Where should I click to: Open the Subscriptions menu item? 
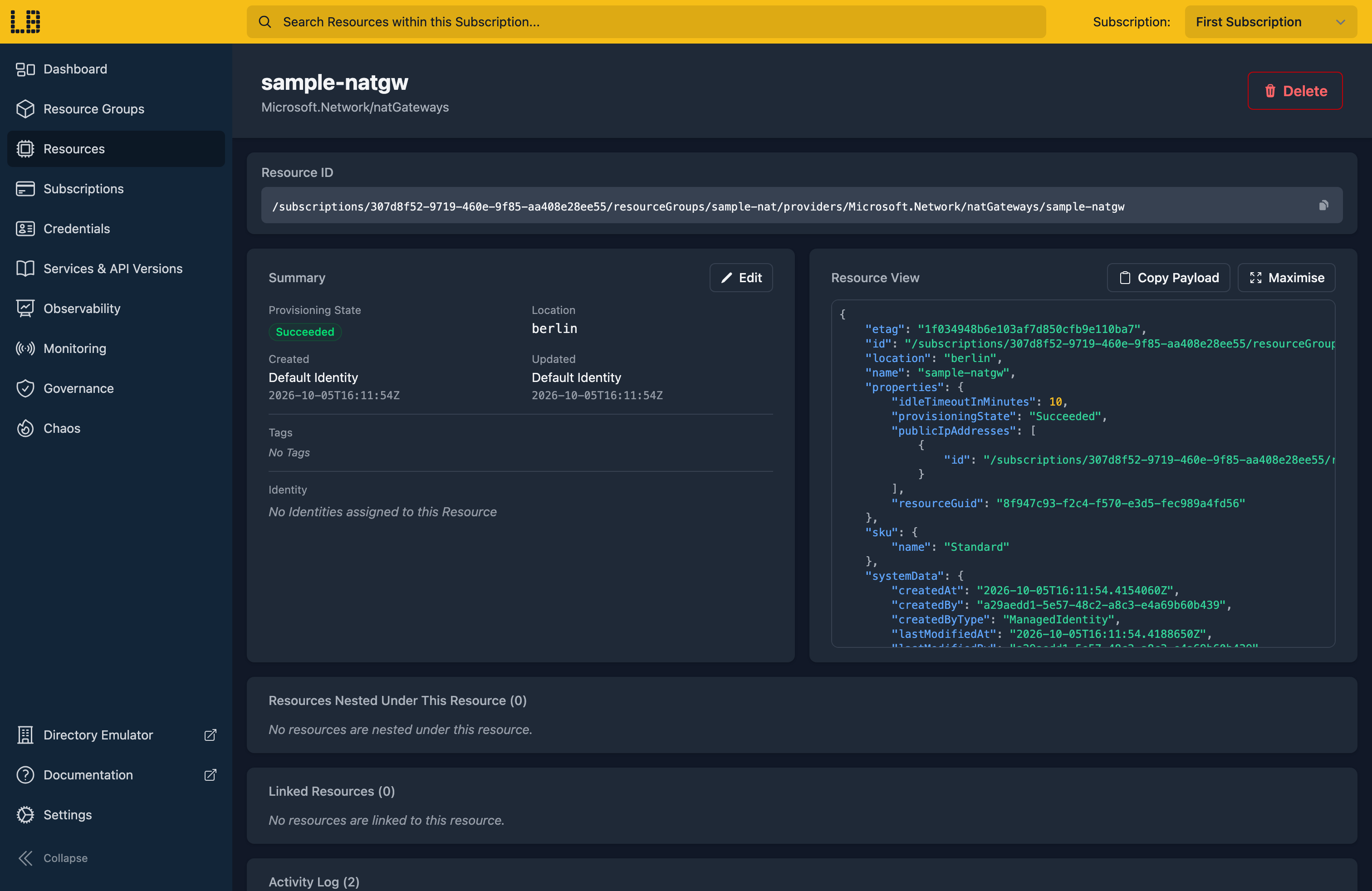point(116,188)
